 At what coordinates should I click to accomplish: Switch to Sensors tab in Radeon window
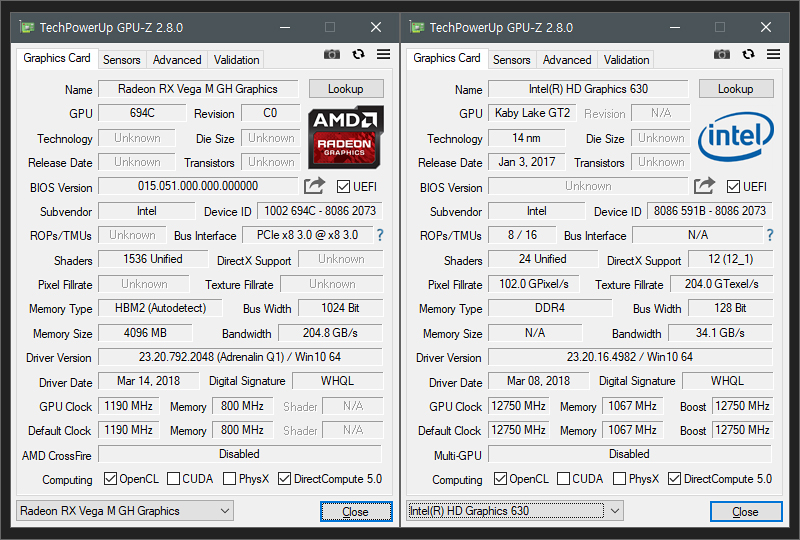pos(121,60)
